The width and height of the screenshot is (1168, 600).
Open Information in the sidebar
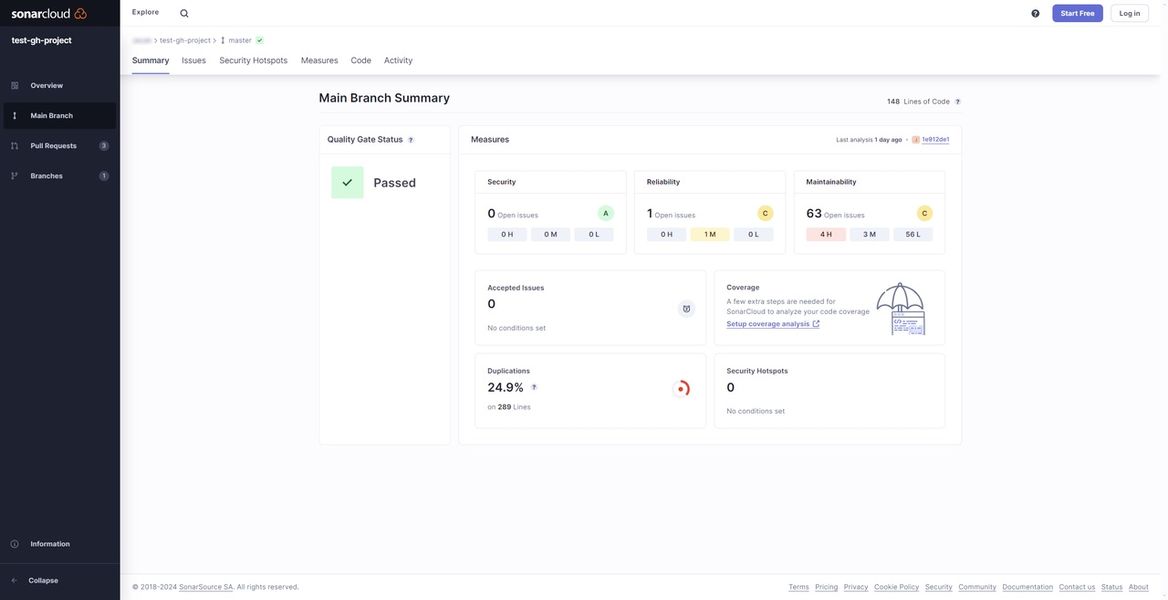(x=60, y=544)
